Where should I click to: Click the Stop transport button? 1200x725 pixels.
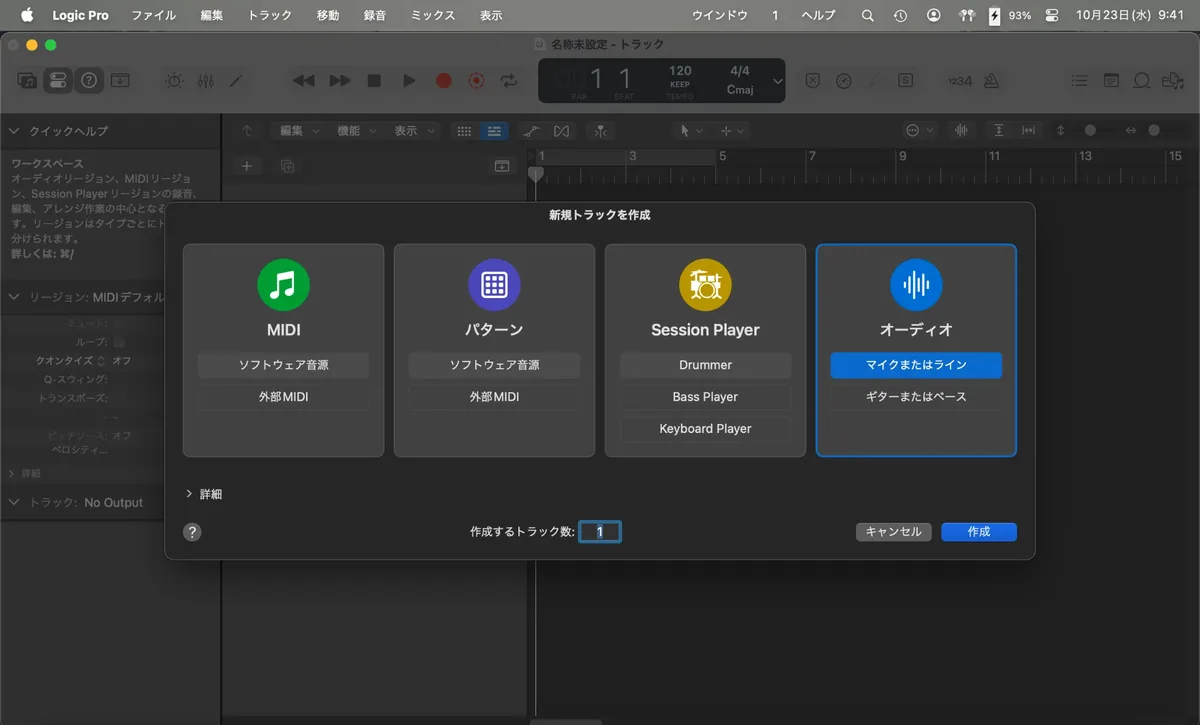(x=374, y=81)
